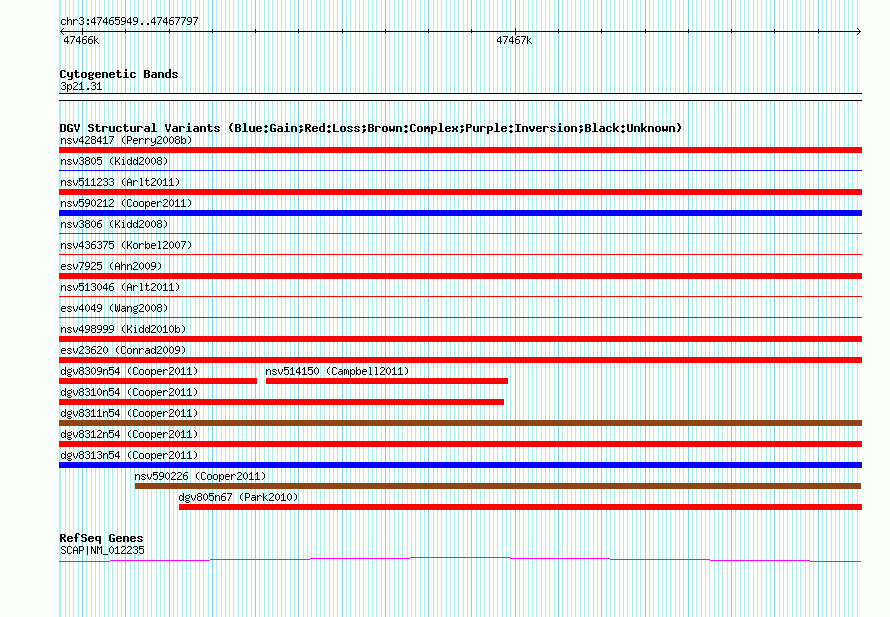This screenshot has width=890, height=617.
Task: Click the nsv428417 (Perry2008b) variant label
Action: pos(126,140)
